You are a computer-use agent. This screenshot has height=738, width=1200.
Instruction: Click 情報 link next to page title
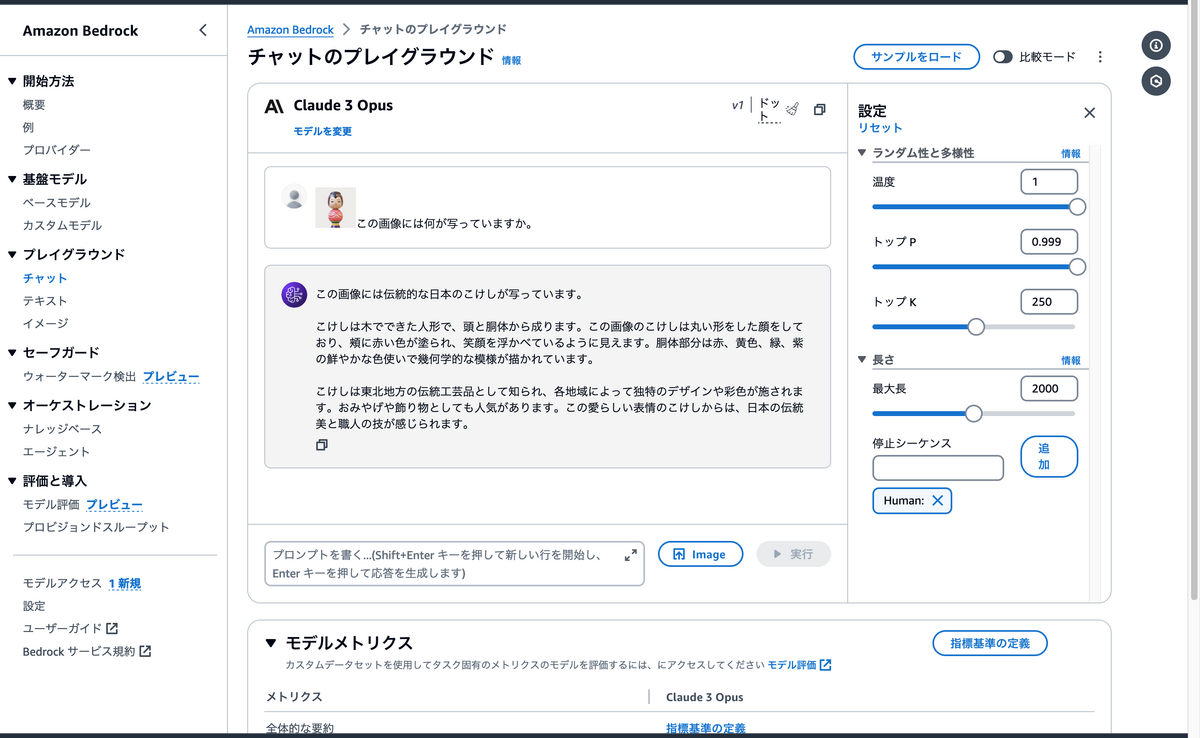point(511,60)
